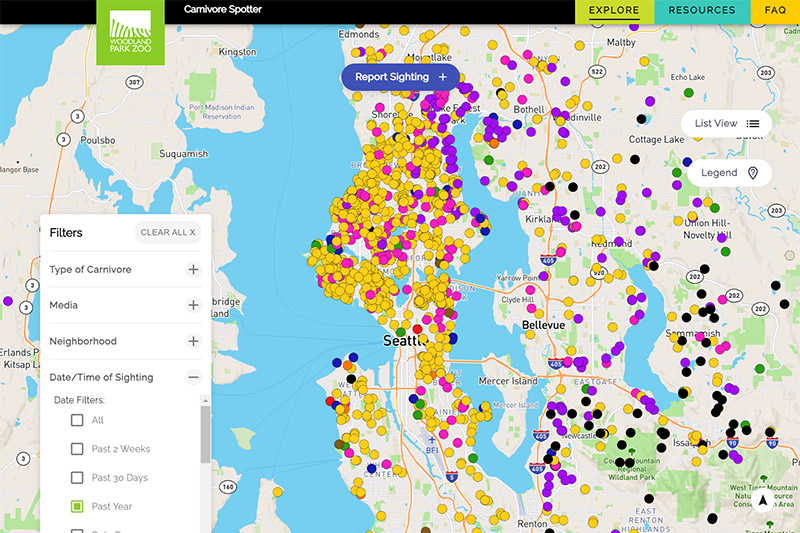Click the Kingston map label
This screenshot has height=533, width=800.
coord(237,52)
